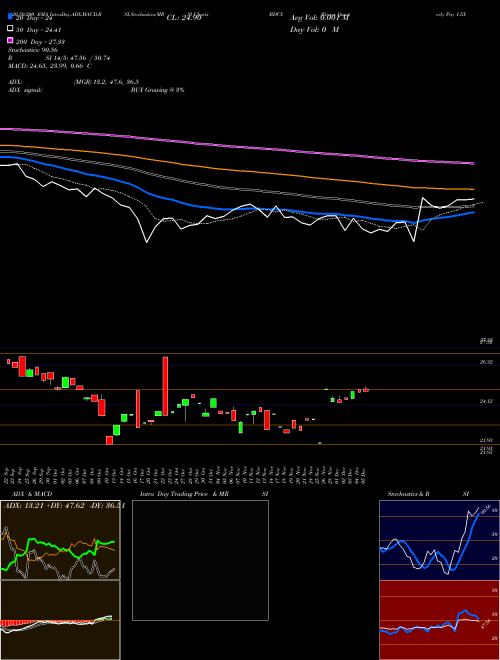The image size is (500, 660).
Task: Click the magenta 200-day moving average line
Action: click(x=237, y=145)
